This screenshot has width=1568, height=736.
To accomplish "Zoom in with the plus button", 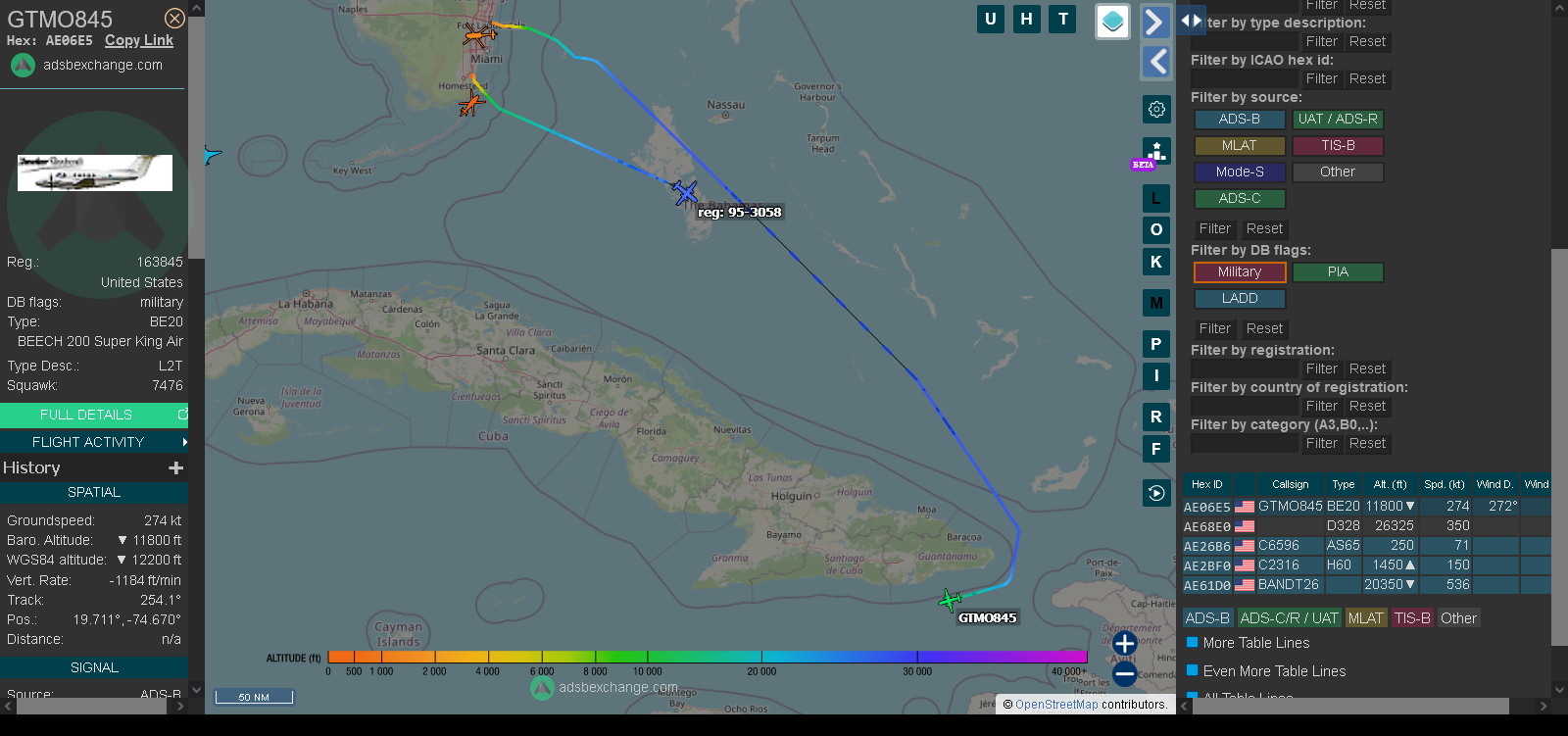I will (x=1125, y=644).
